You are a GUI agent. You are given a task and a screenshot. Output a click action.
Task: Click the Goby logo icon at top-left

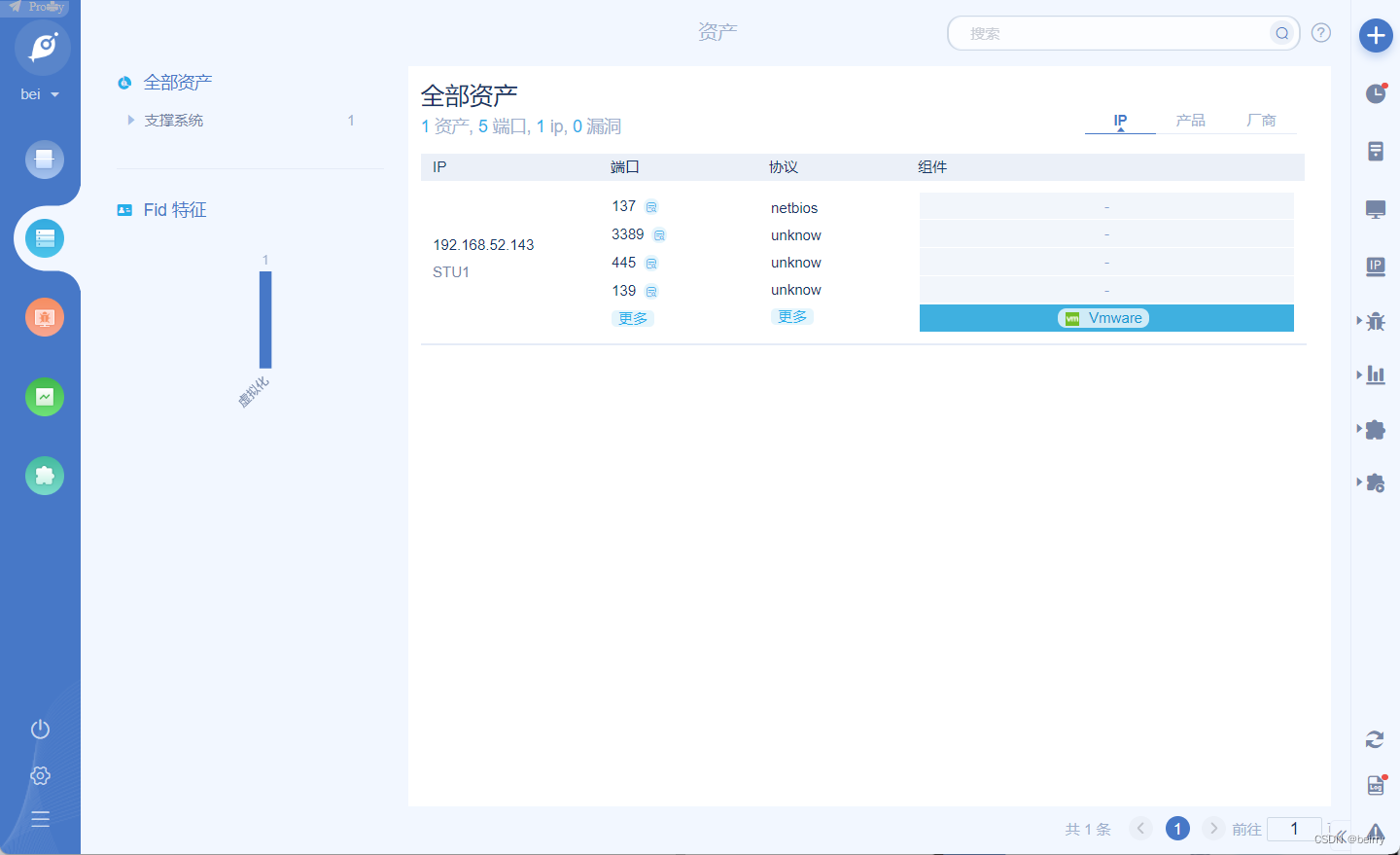pos(43,48)
